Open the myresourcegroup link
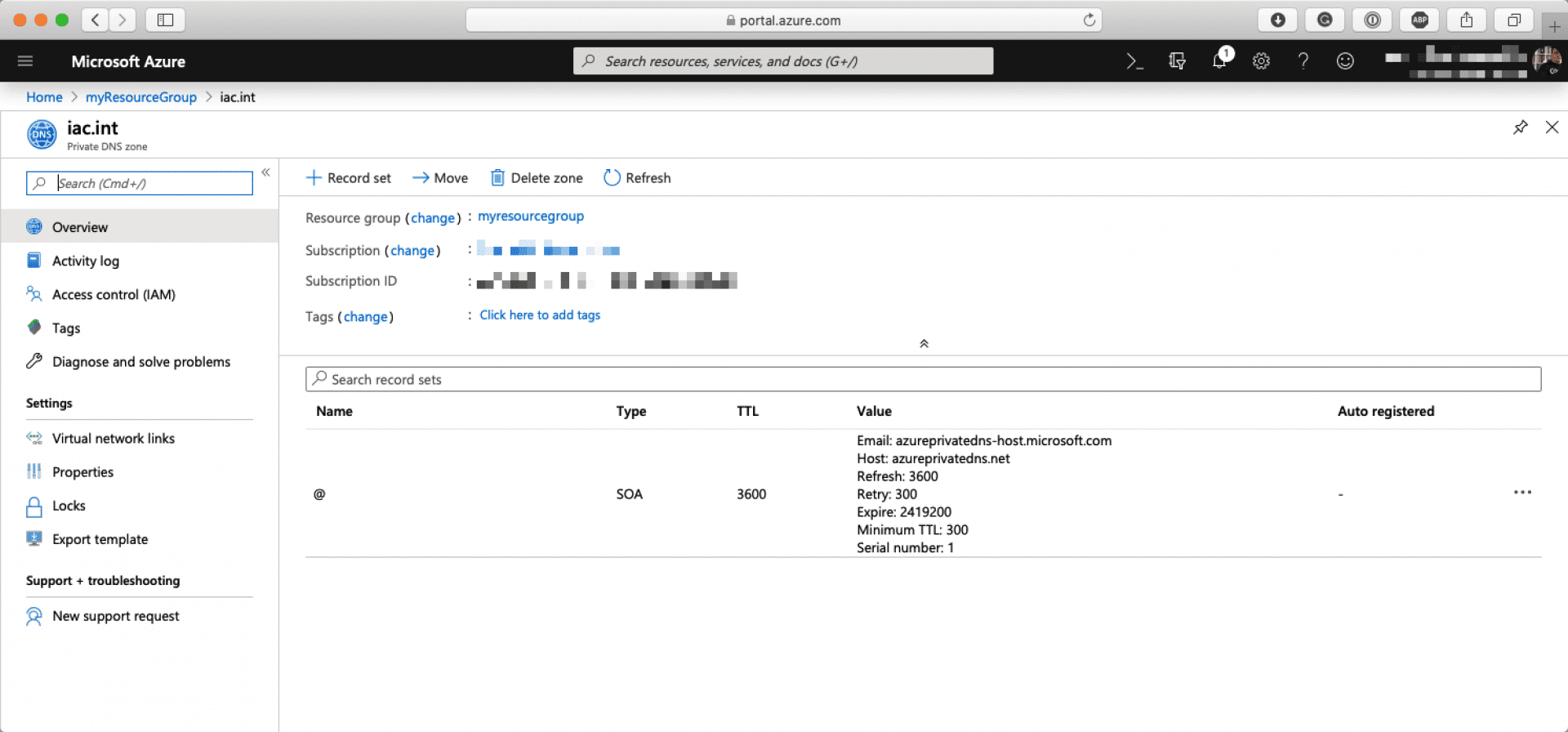The width and height of the screenshot is (1568, 732). (x=531, y=216)
